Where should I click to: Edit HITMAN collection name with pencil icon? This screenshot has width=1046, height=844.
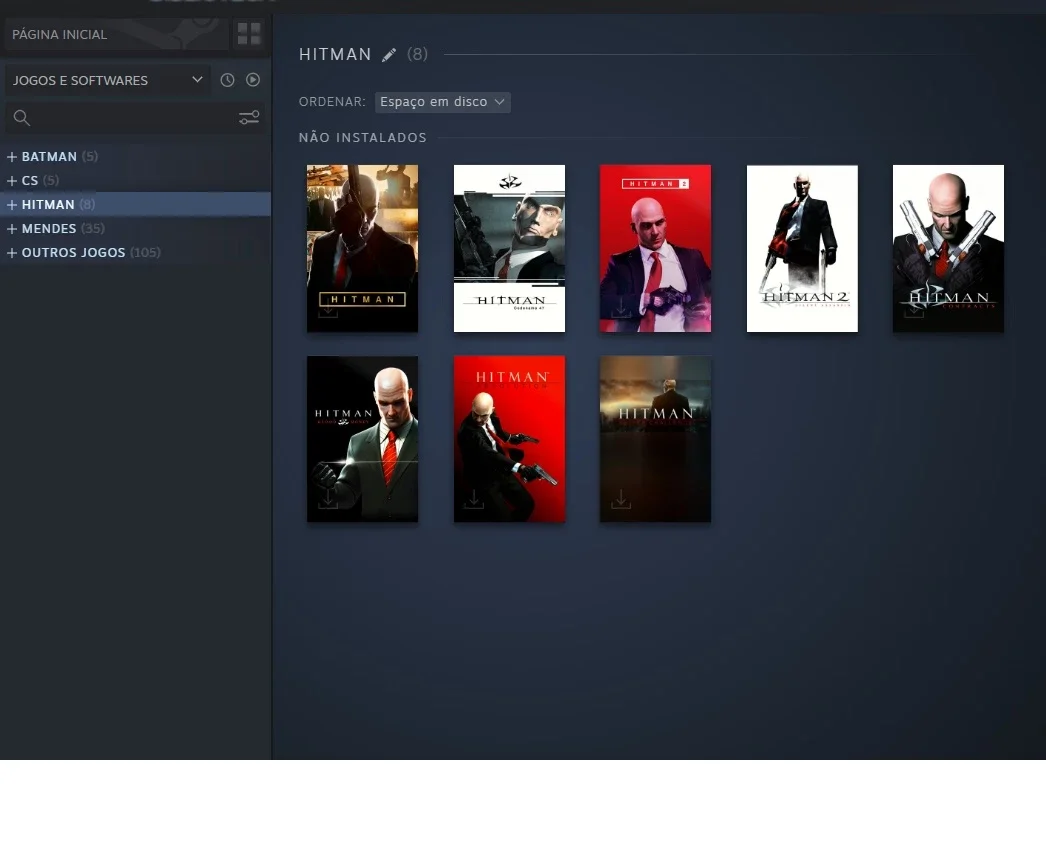click(389, 55)
